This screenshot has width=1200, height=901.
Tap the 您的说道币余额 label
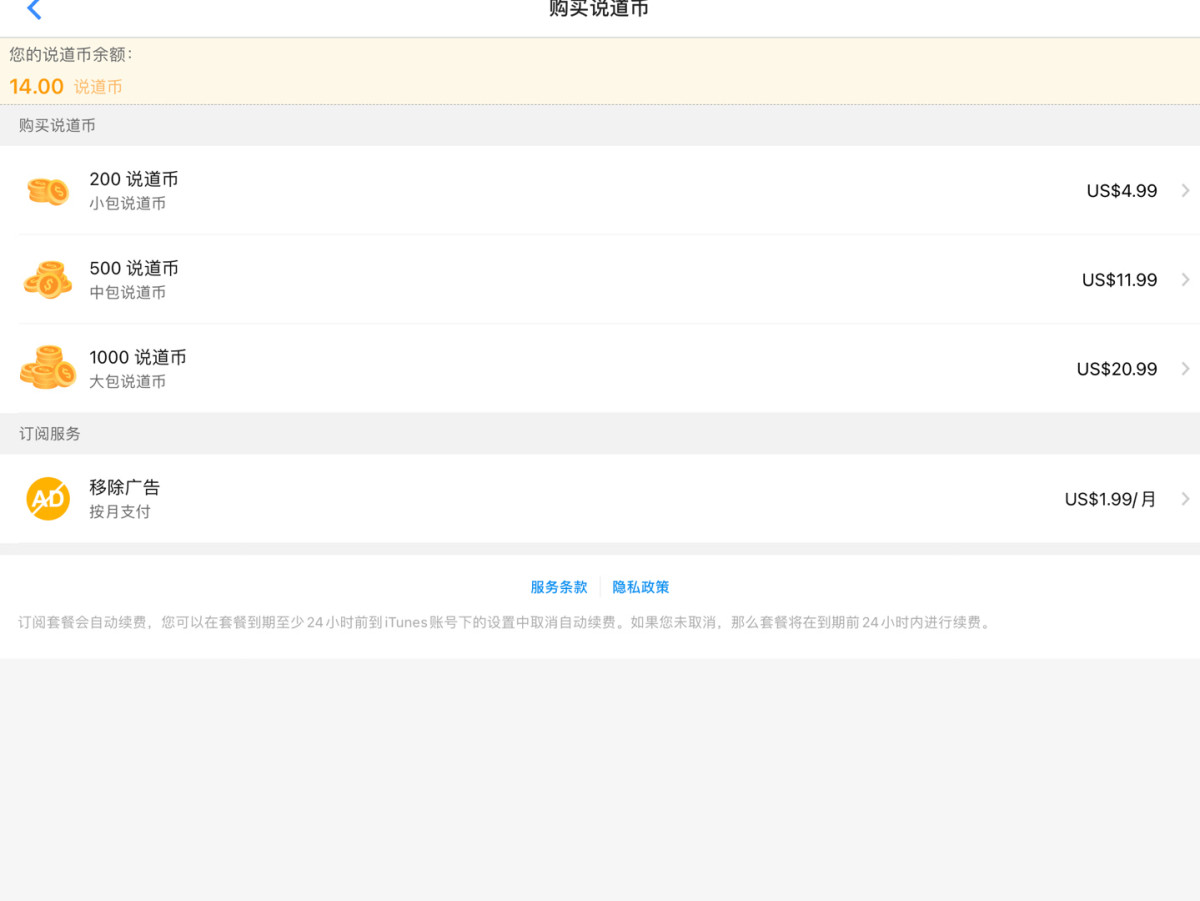click(71, 54)
